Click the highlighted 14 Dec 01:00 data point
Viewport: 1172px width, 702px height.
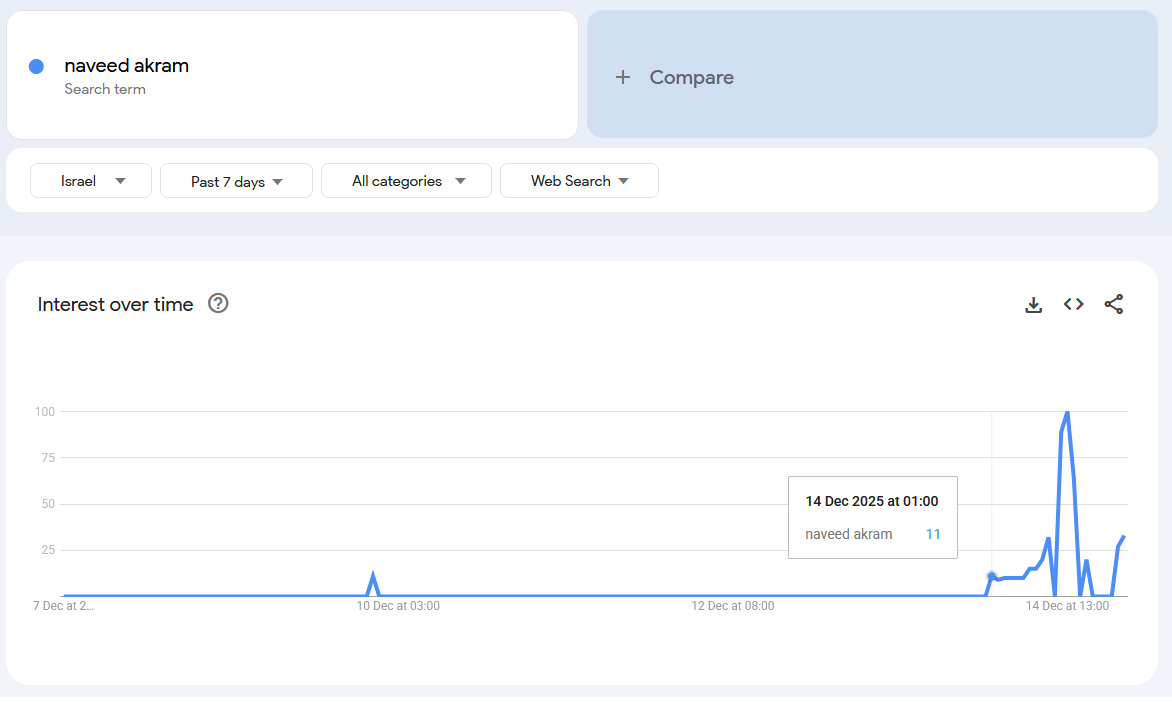(992, 576)
